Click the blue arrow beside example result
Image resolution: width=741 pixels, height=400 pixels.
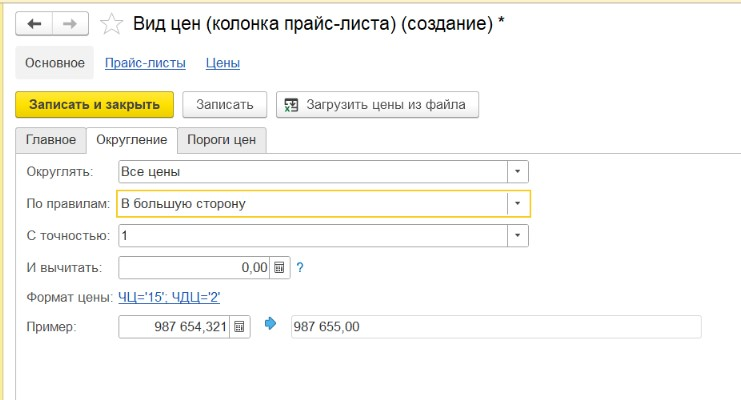(270, 324)
